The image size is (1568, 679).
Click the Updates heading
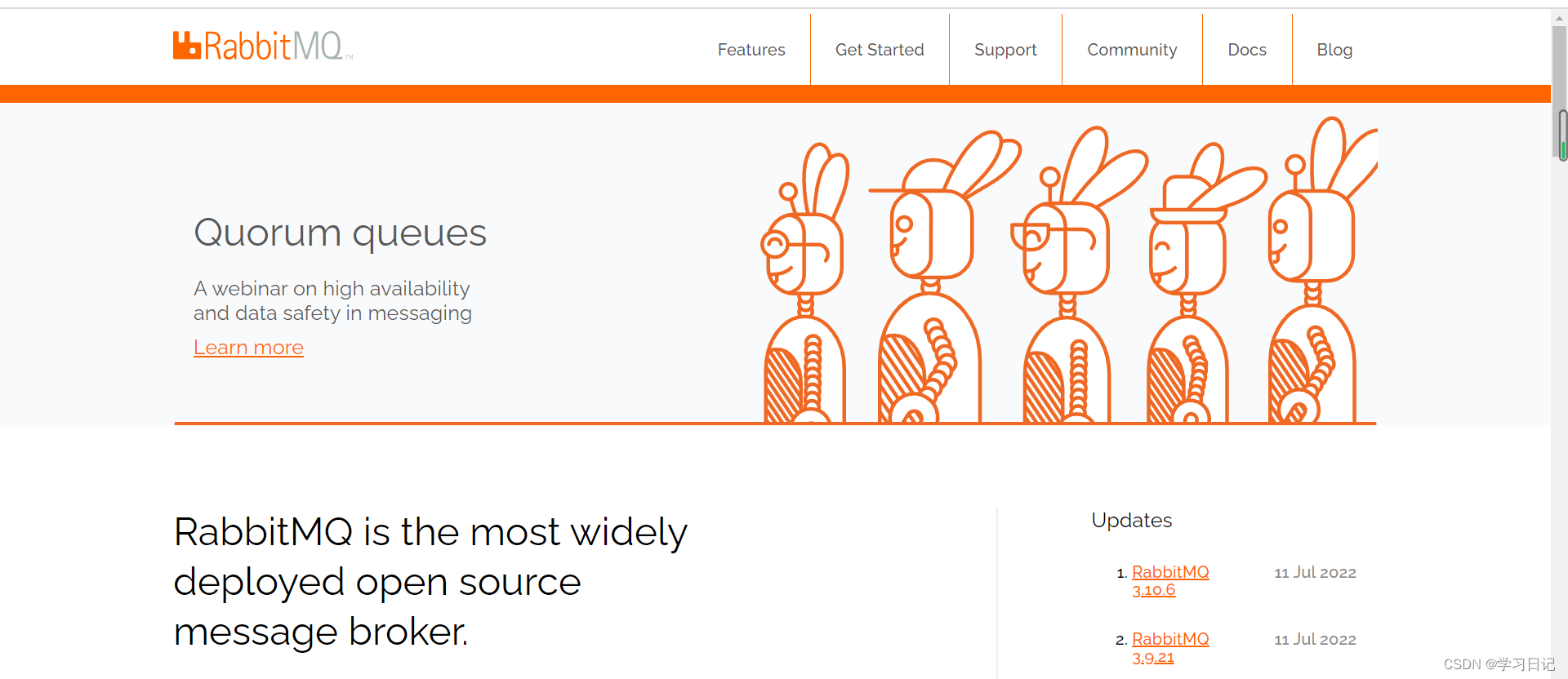pyautogui.click(x=1131, y=521)
